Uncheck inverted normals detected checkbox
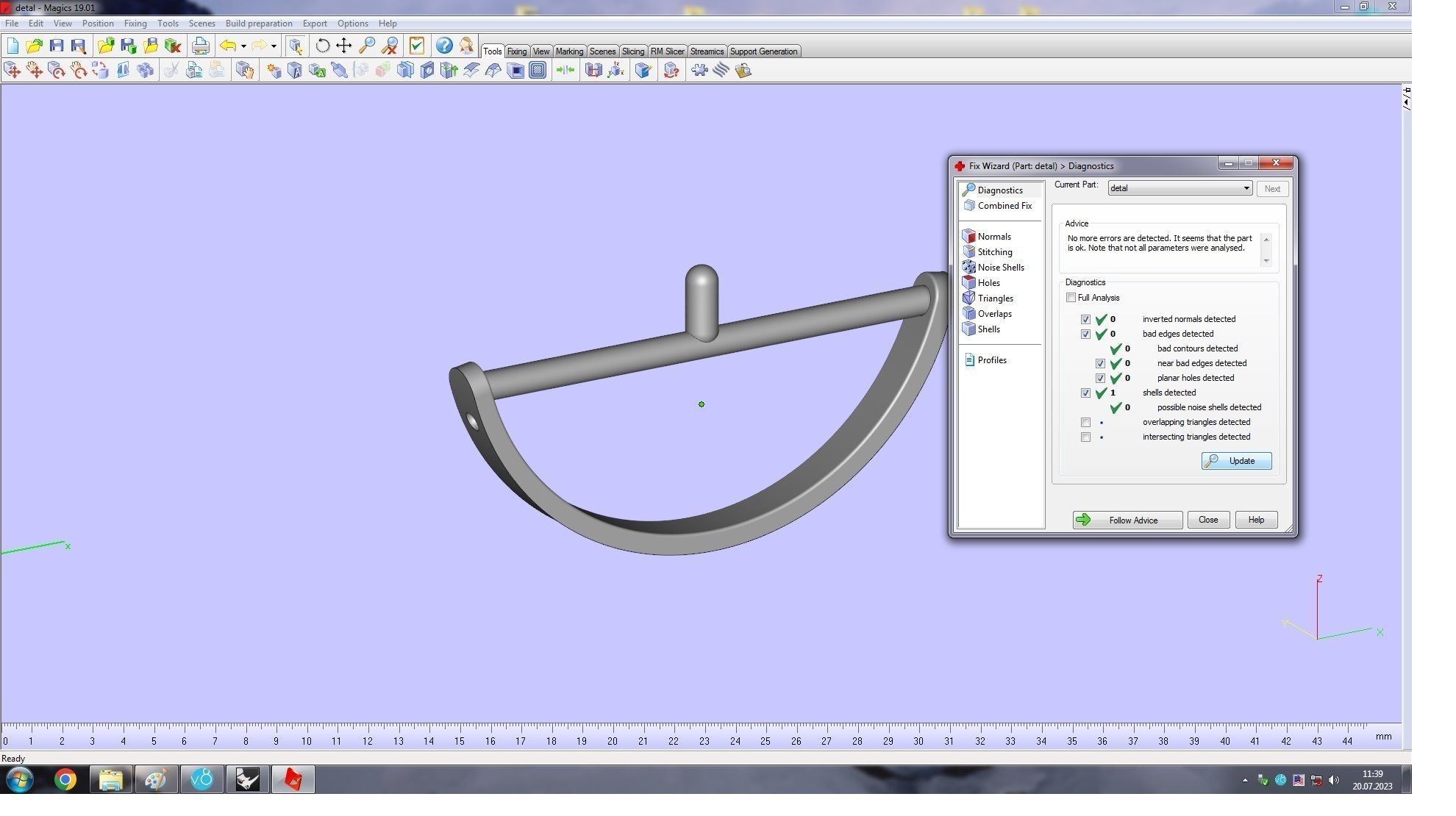 [x=1085, y=320]
